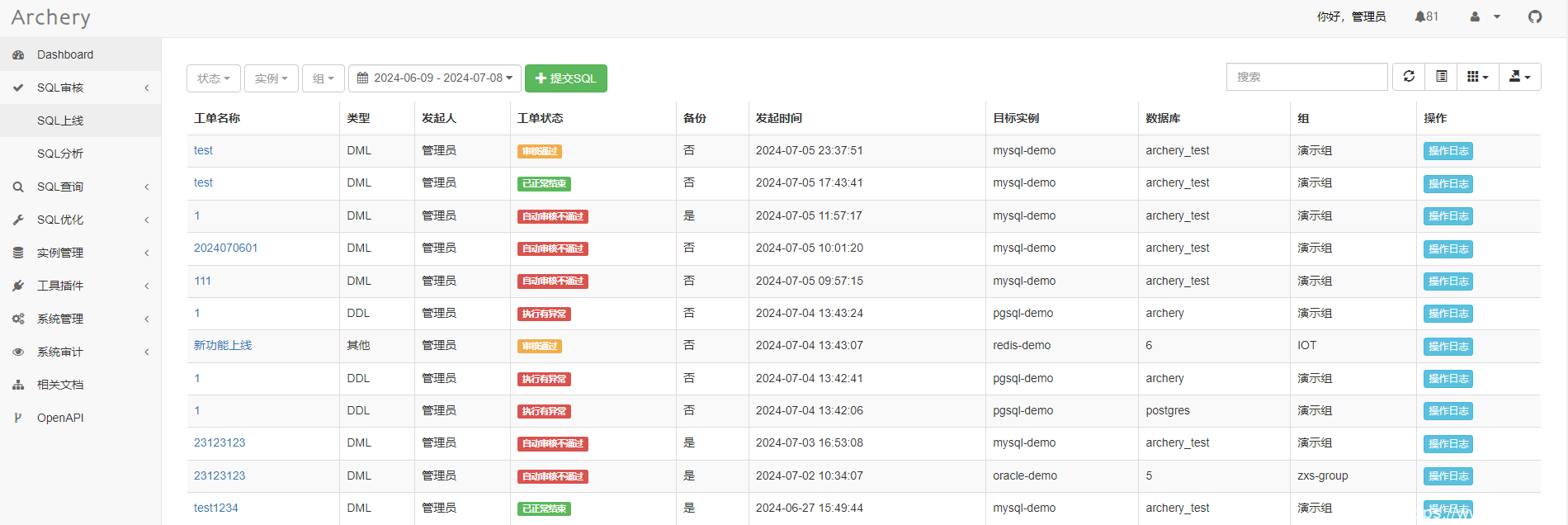The image size is (1568, 525).
Task: Click the SQL查询 search icon in sidebar
Action: [18, 187]
